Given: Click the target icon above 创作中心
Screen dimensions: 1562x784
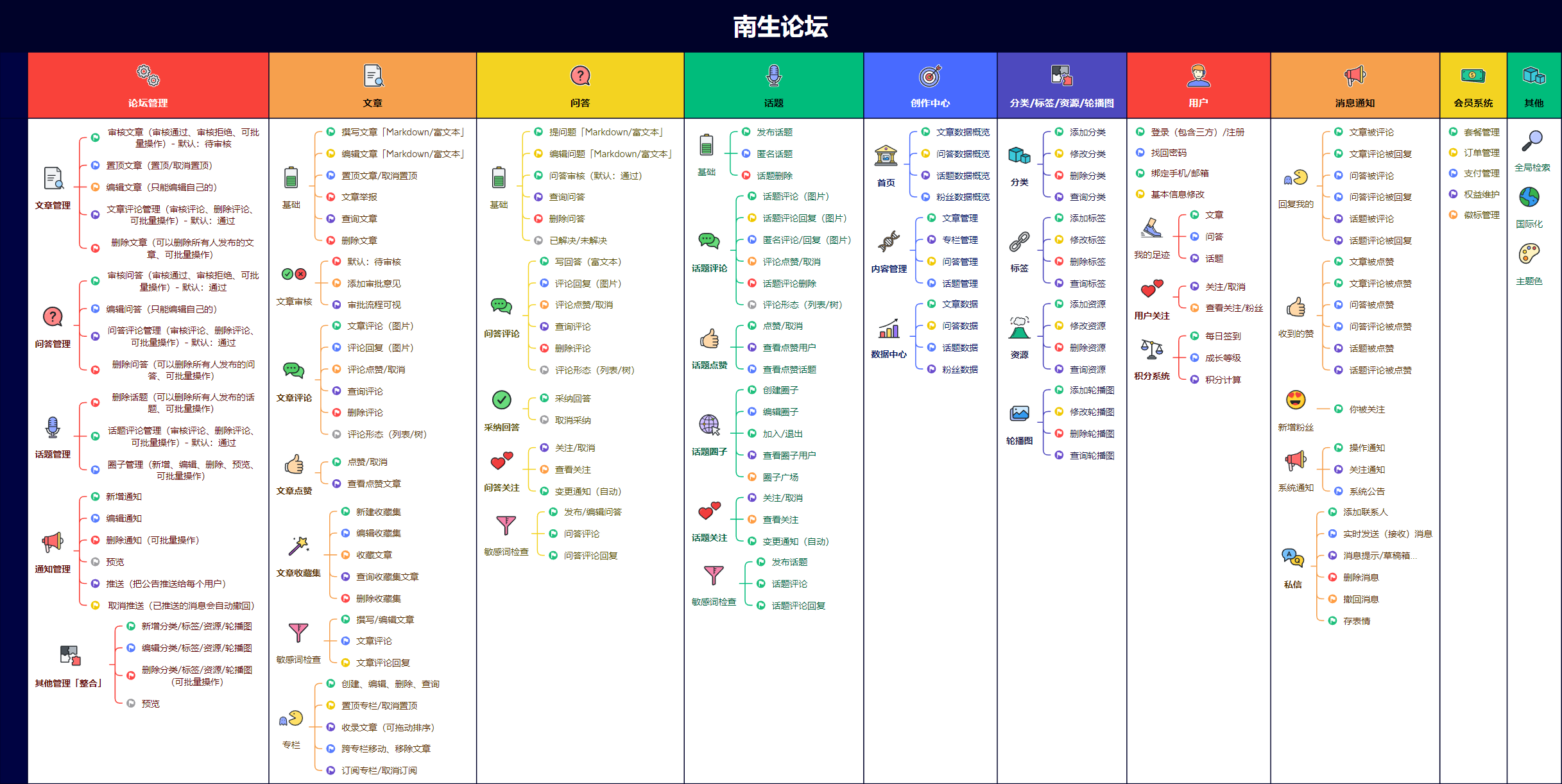Looking at the screenshot, I should (x=930, y=76).
